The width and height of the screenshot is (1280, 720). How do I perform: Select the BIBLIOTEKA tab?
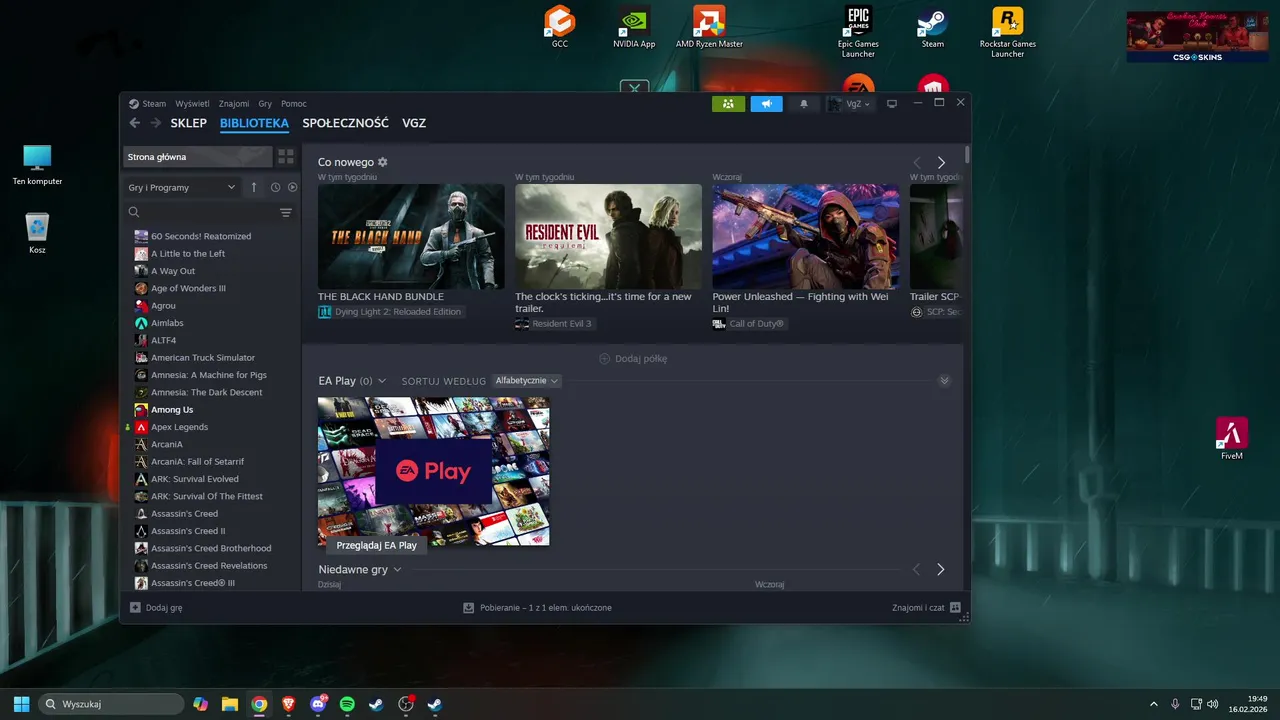point(254,123)
